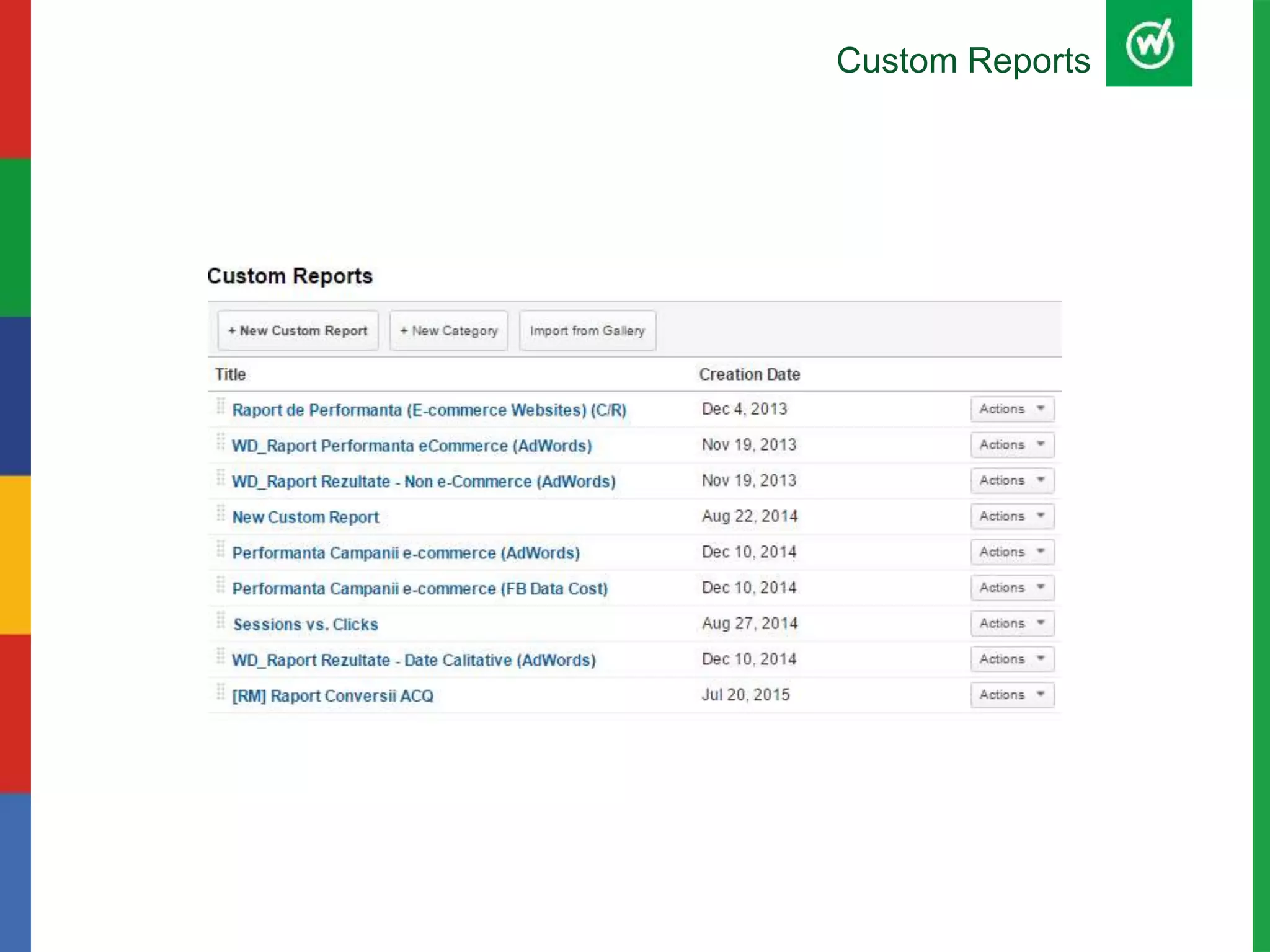Viewport: 1270px width, 952px height.
Task: Click the Aug 27, 2014 date cell
Action: click(x=750, y=624)
